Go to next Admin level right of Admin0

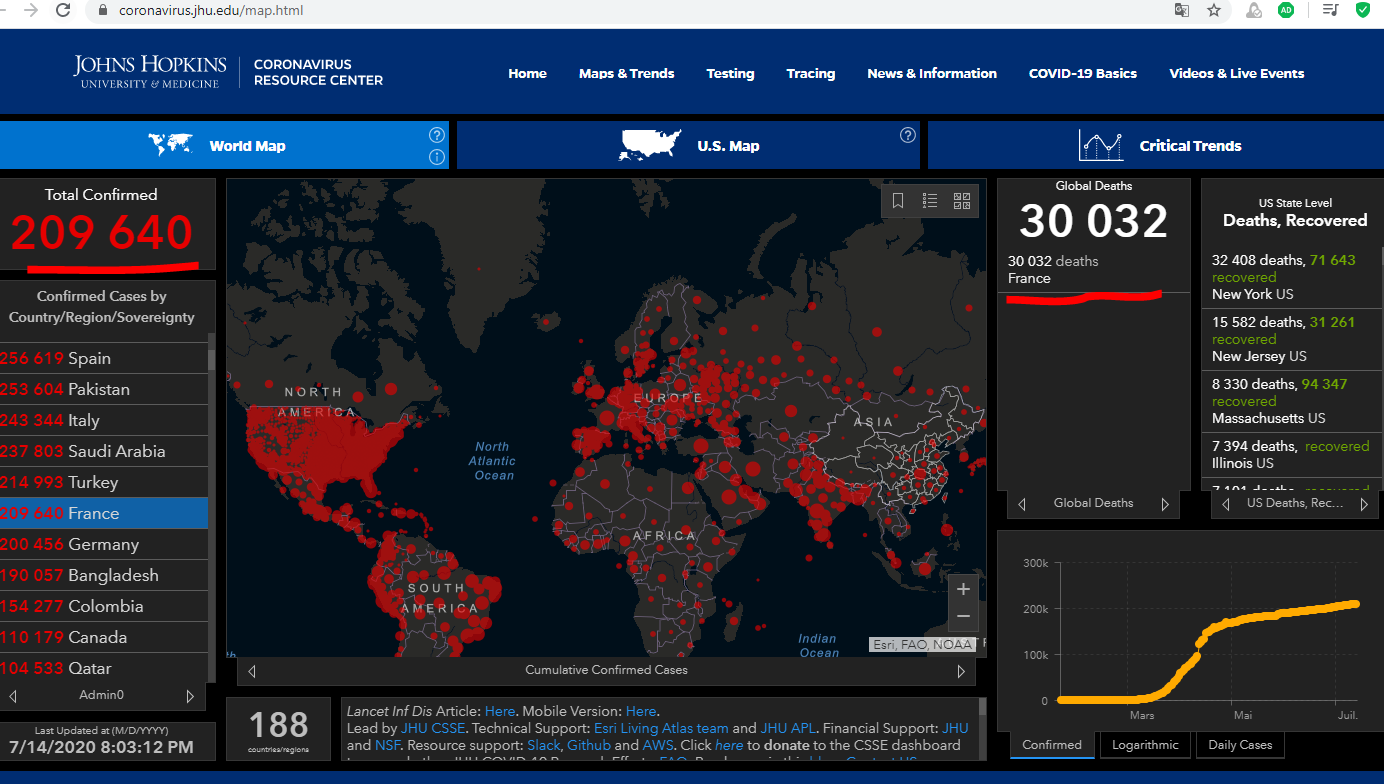tap(191, 695)
